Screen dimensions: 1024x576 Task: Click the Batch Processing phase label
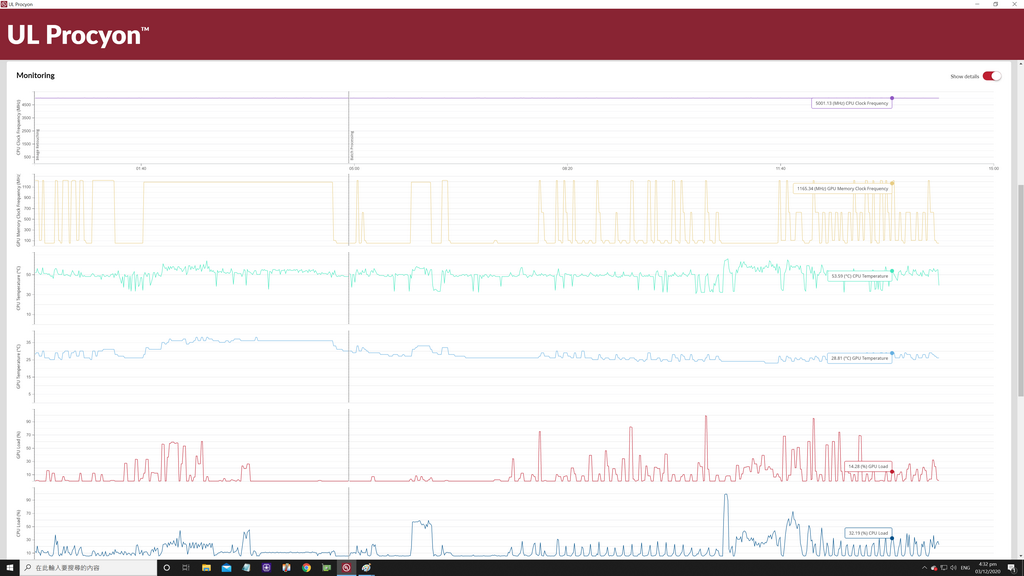click(x=352, y=146)
